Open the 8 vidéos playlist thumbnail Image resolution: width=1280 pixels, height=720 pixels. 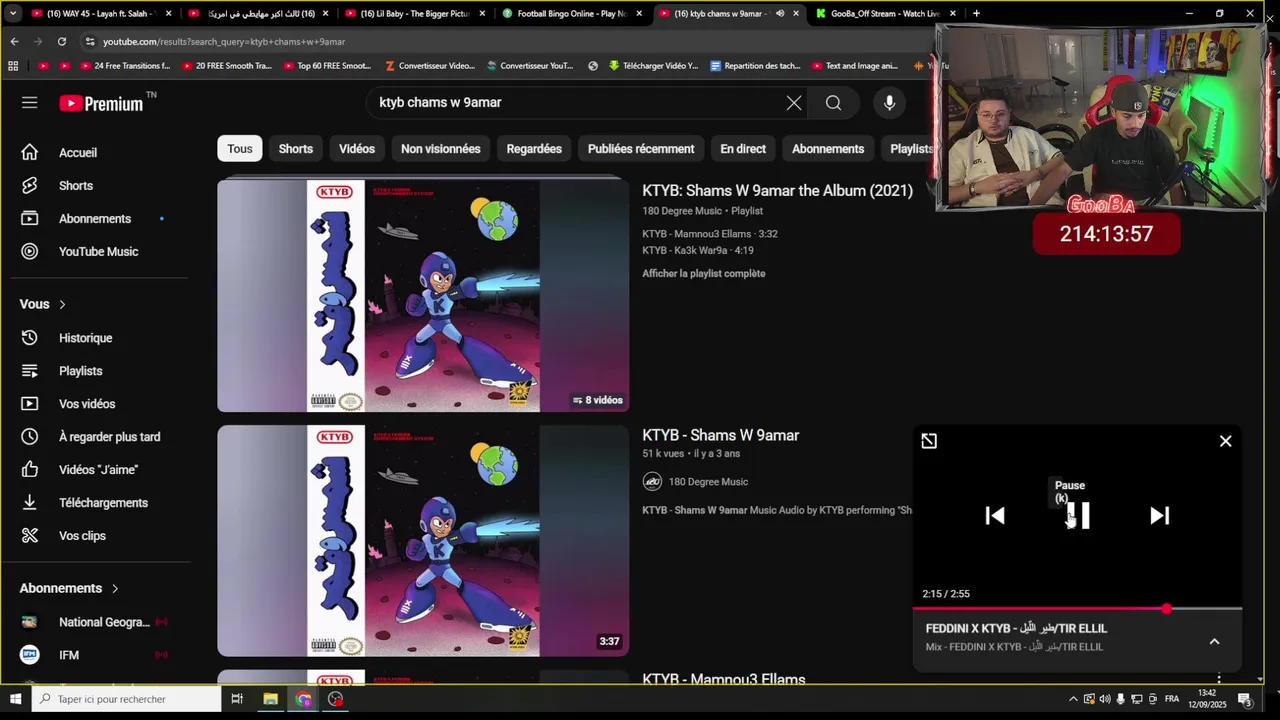(x=423, y=295)
